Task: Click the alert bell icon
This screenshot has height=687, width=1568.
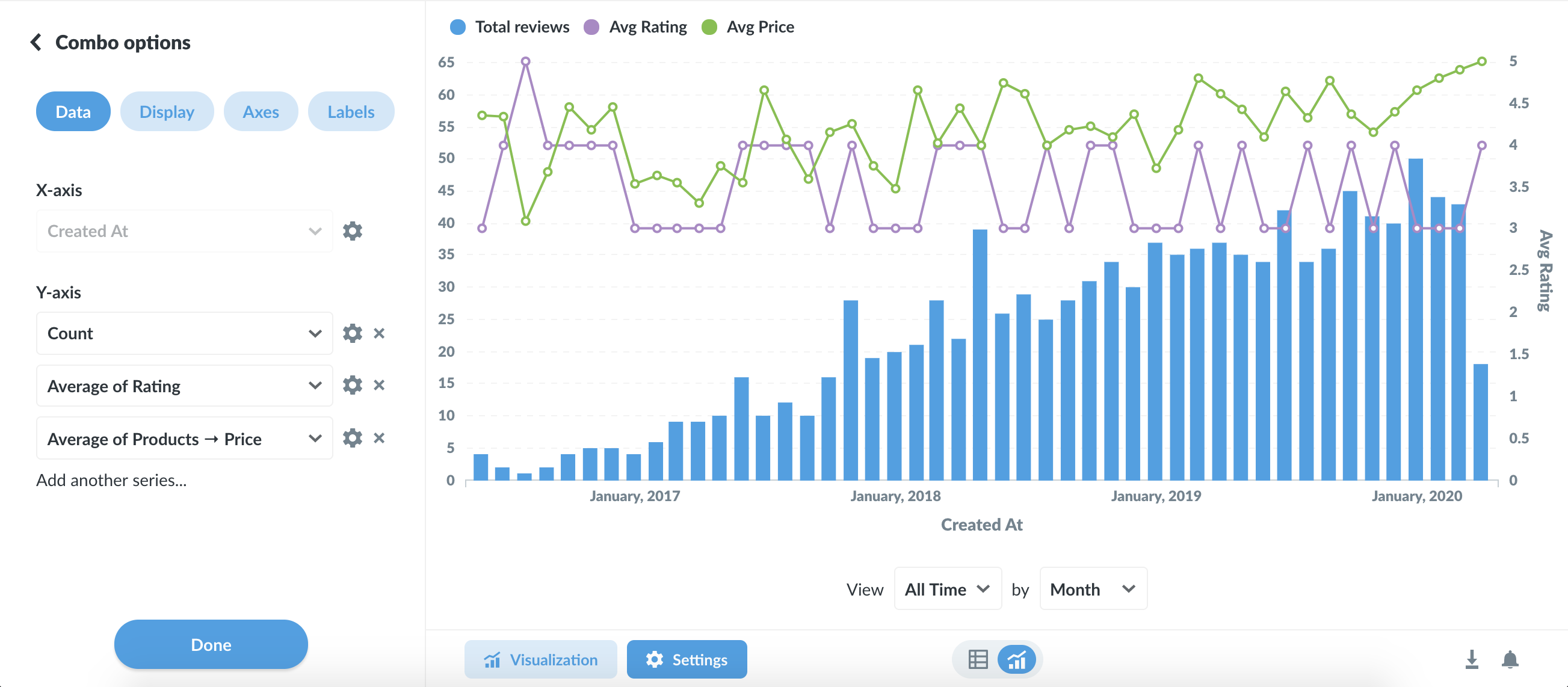Action: pos(1510,659)
